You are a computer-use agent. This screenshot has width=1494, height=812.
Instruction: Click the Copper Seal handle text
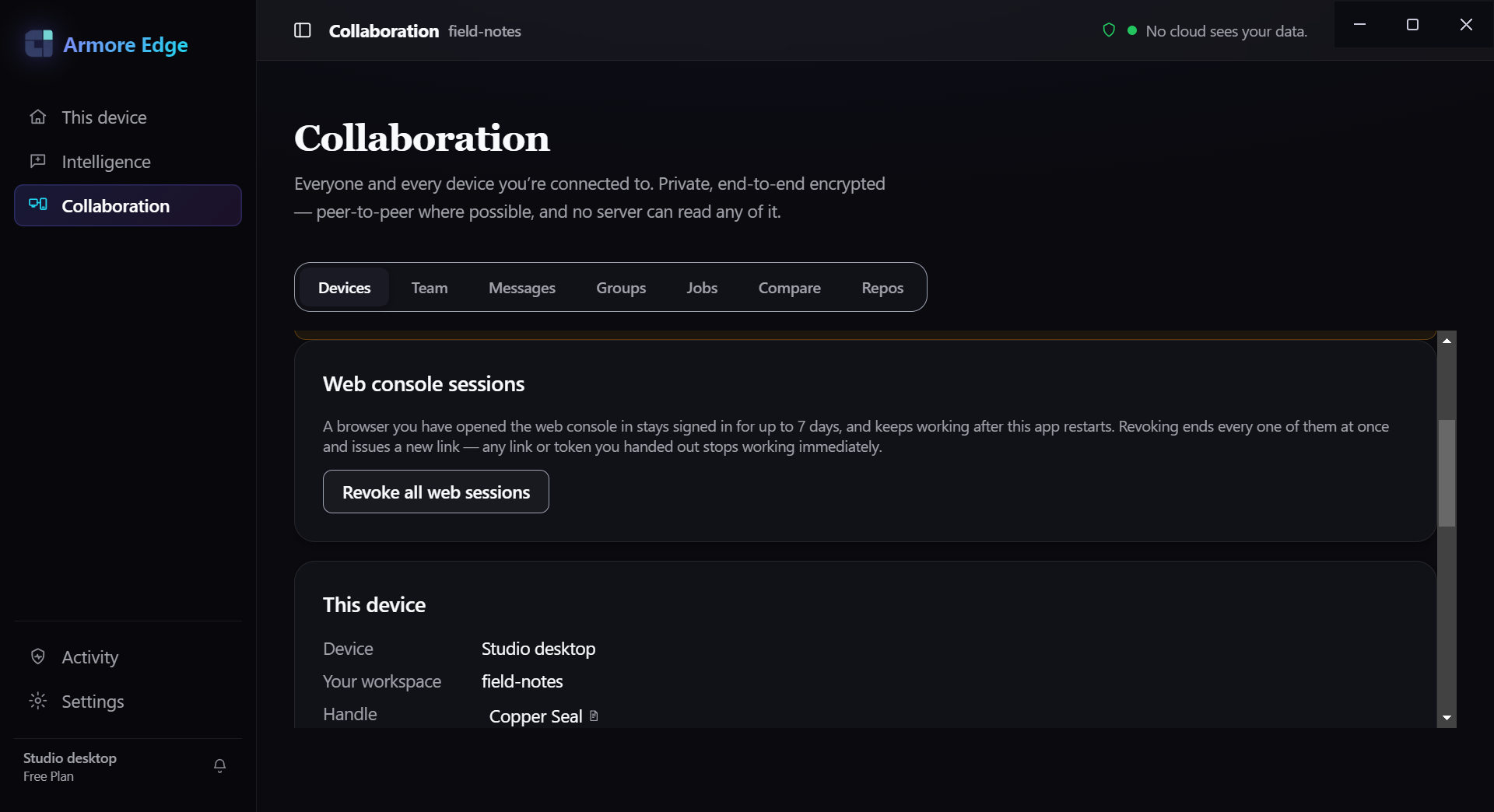[535, 716]
